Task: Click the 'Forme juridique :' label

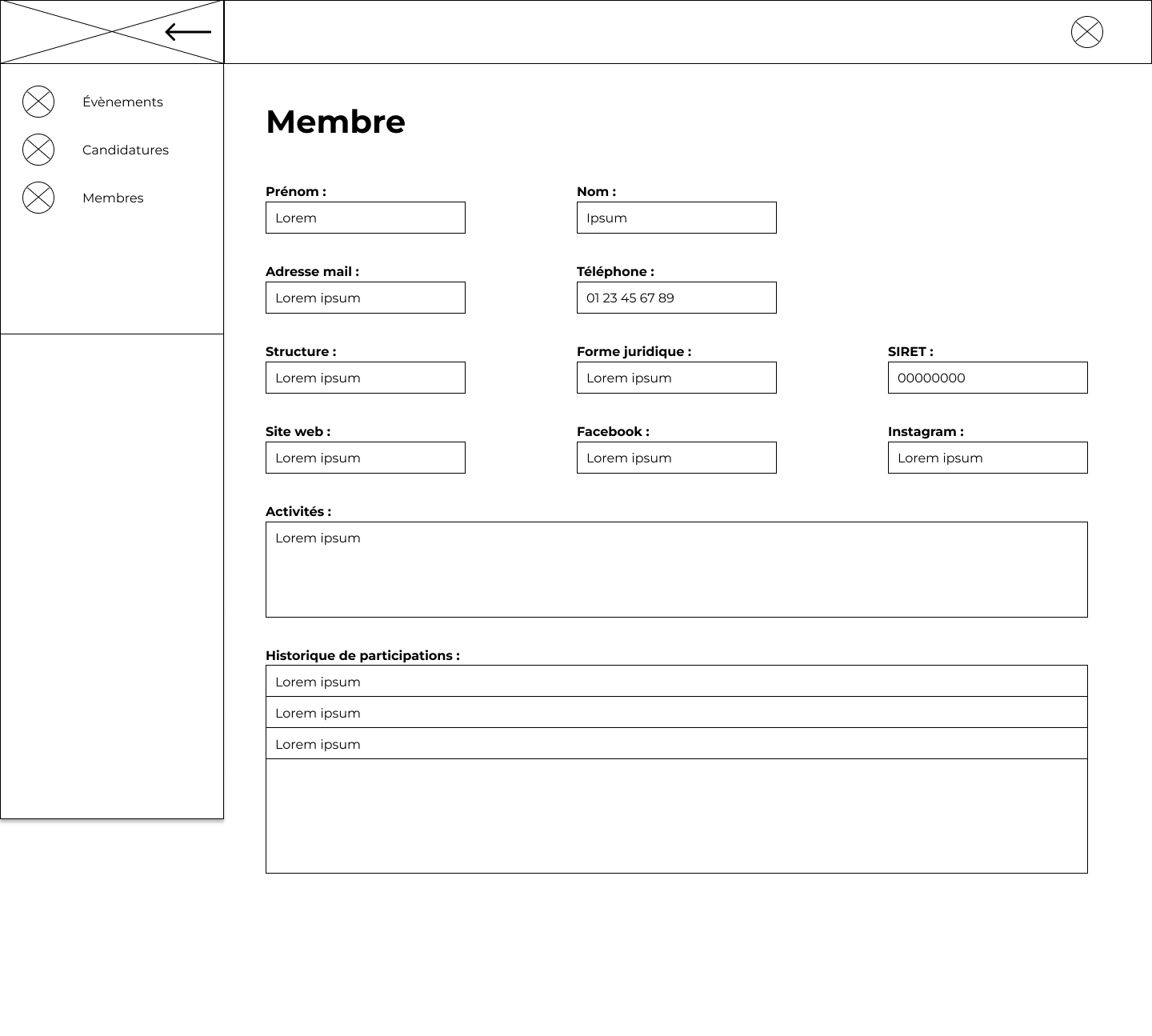Action: pyautogui.click(x=634, y=351)
